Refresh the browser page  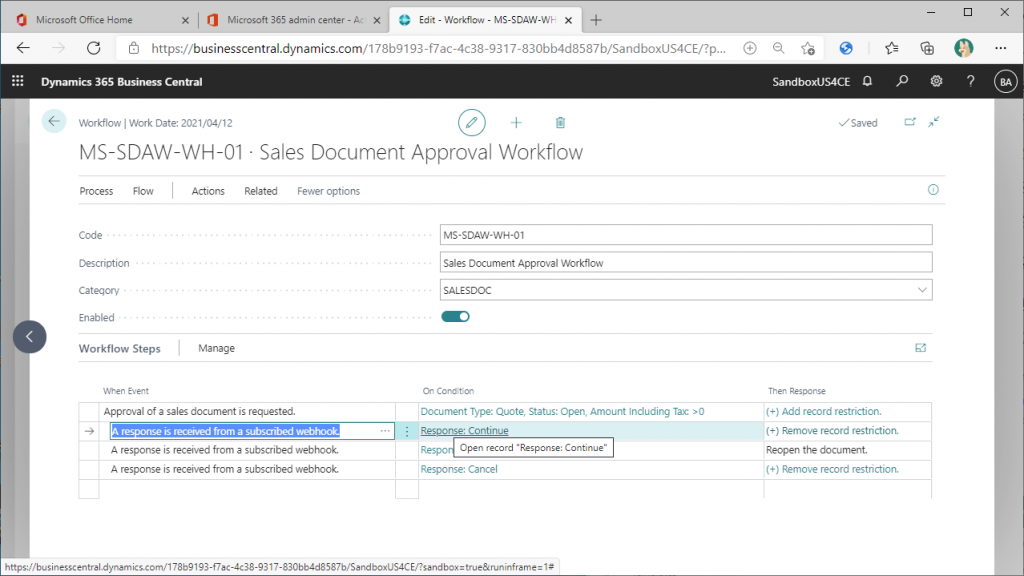[94, 48]
